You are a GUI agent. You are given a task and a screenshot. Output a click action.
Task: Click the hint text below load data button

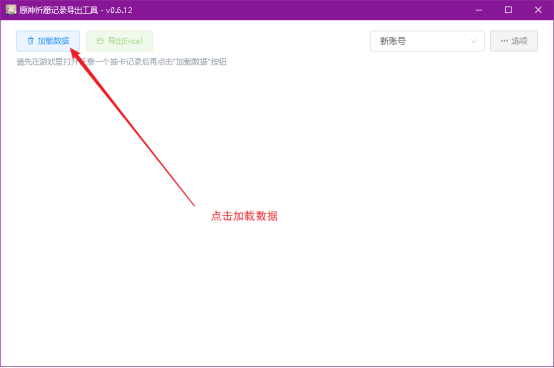[122, 62]
